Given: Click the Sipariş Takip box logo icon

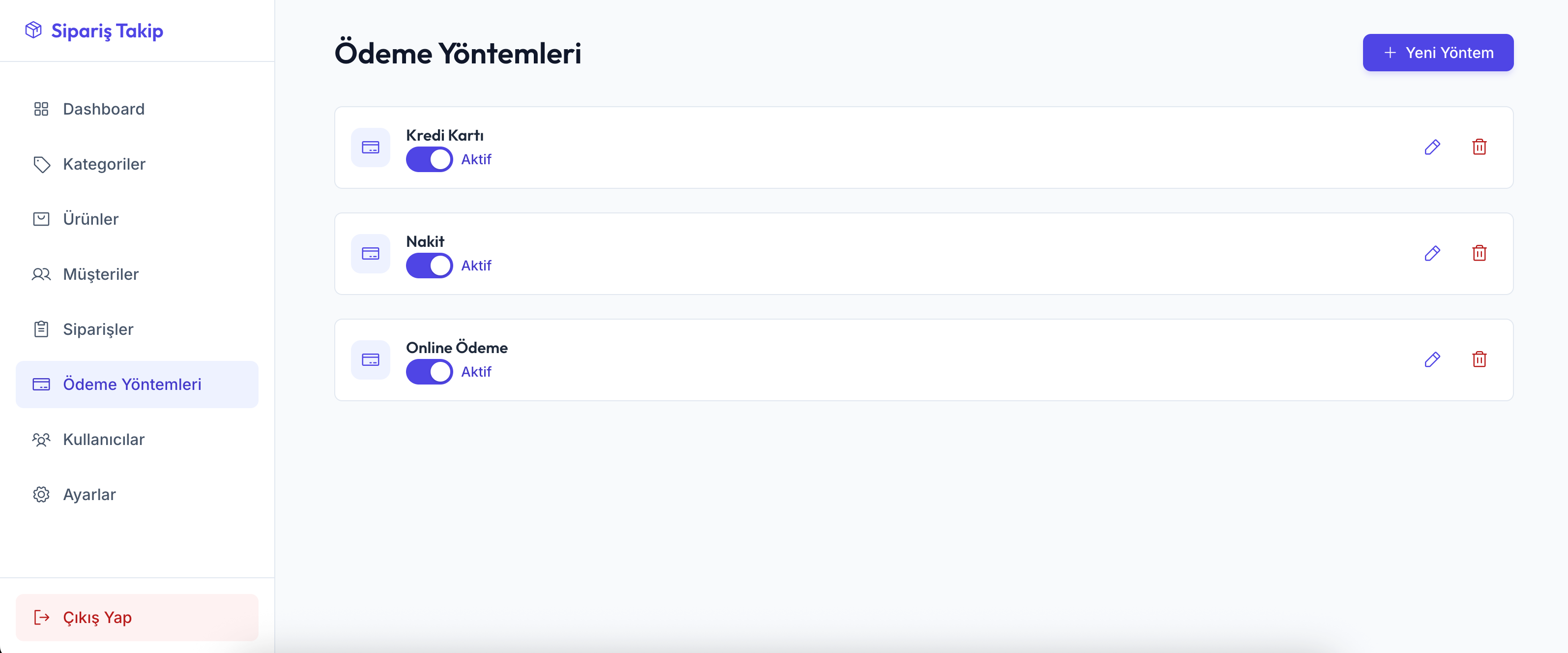Looking at the screenshot, I should (33, 30).
